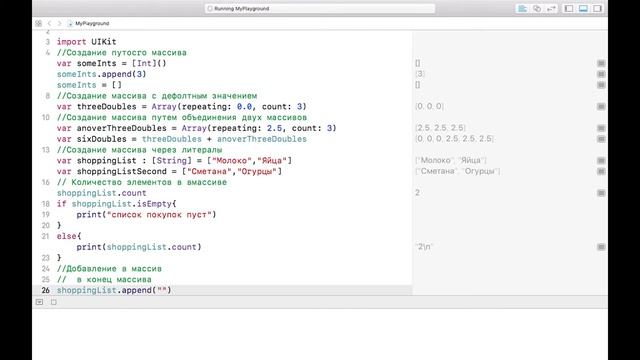
Task: Show result for the someInts = [] line
Action: point(601,85)
